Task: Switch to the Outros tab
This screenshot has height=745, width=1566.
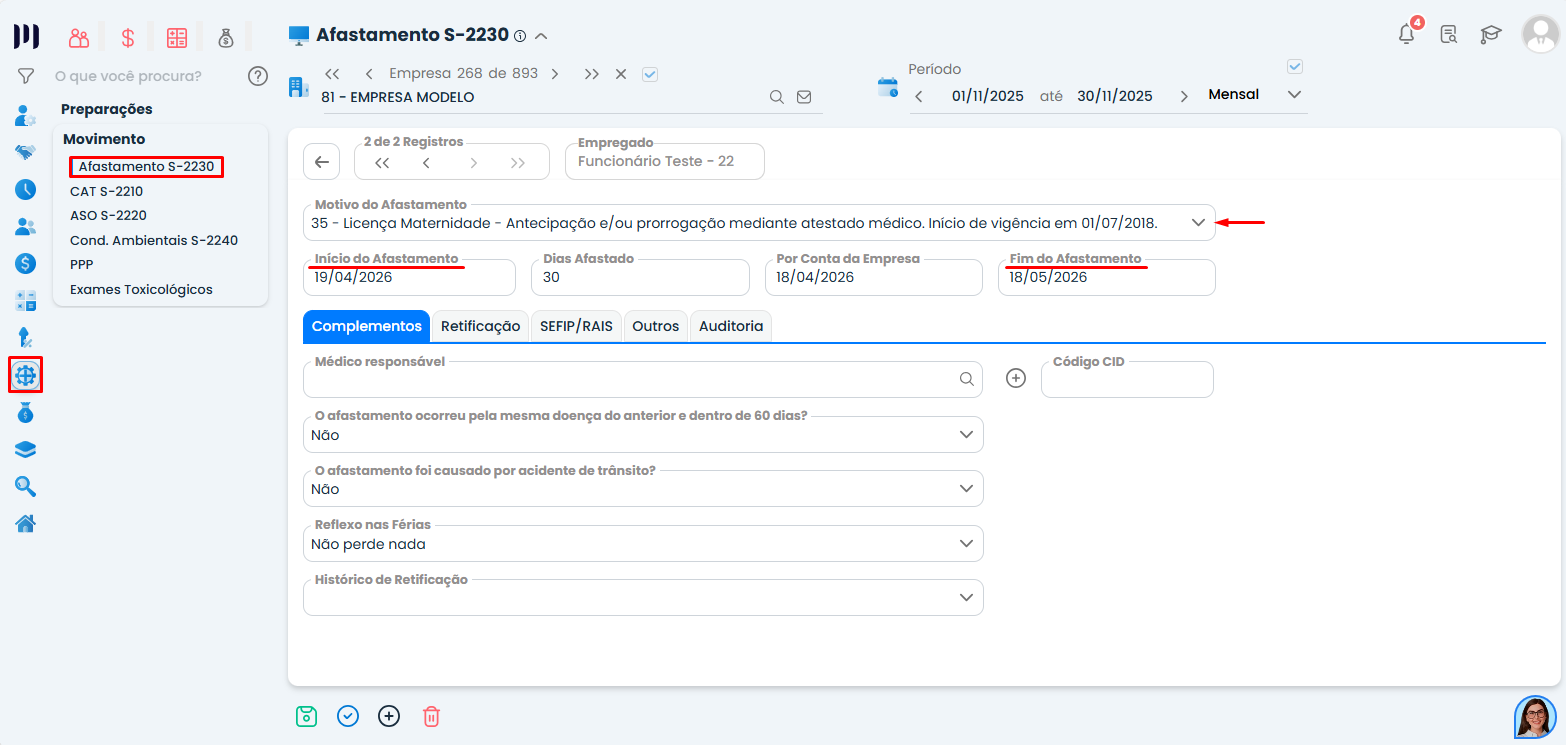Action: [655, 326]
